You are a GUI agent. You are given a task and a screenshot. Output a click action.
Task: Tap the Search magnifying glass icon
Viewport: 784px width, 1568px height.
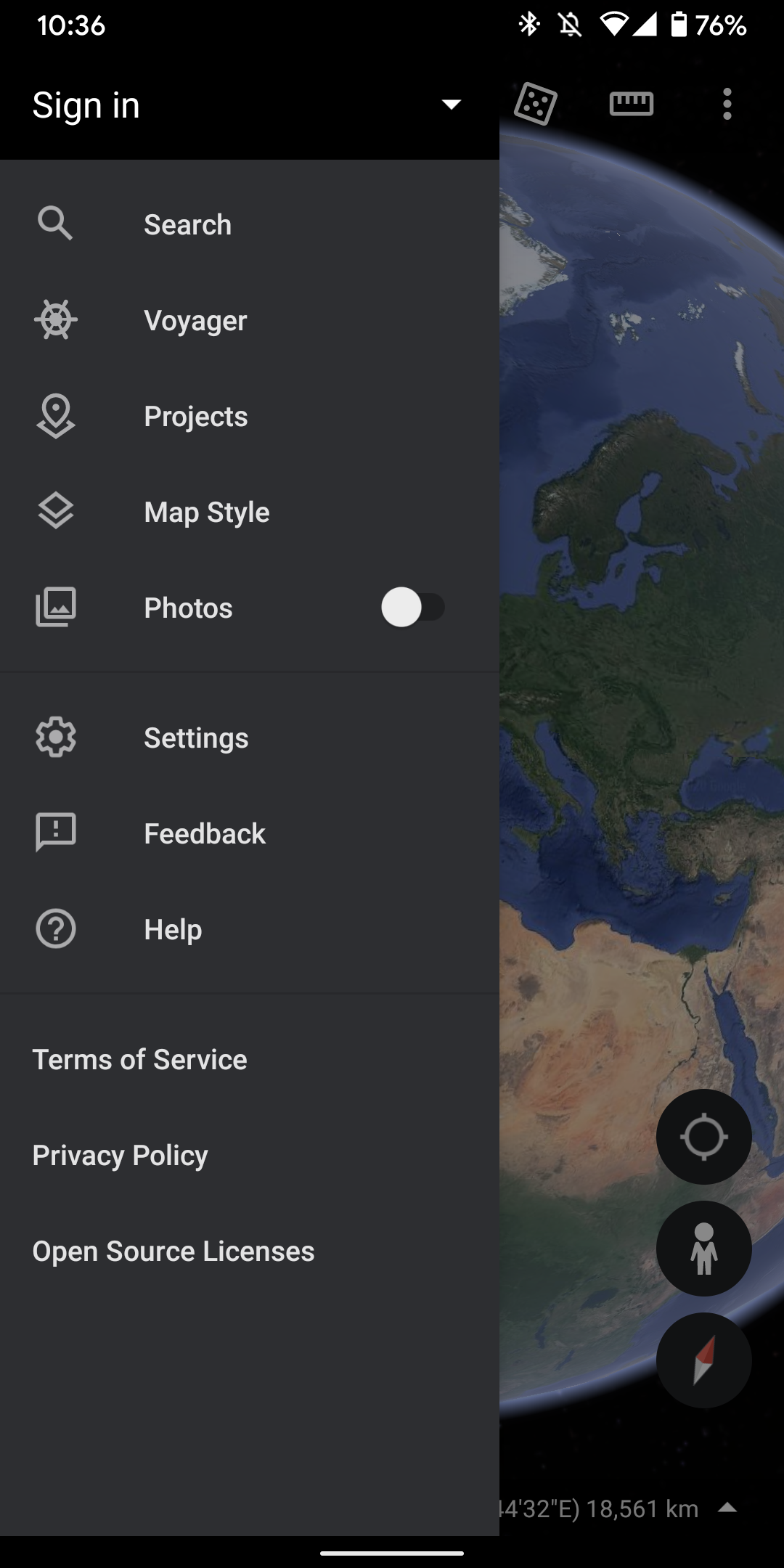point(56,224)
